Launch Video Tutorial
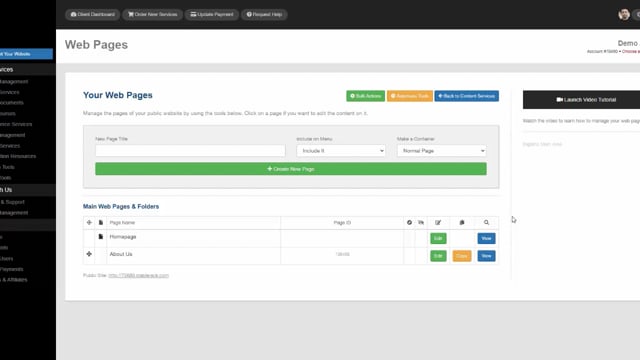The height and width of the screenshot is (360, 640). (586, 100)
